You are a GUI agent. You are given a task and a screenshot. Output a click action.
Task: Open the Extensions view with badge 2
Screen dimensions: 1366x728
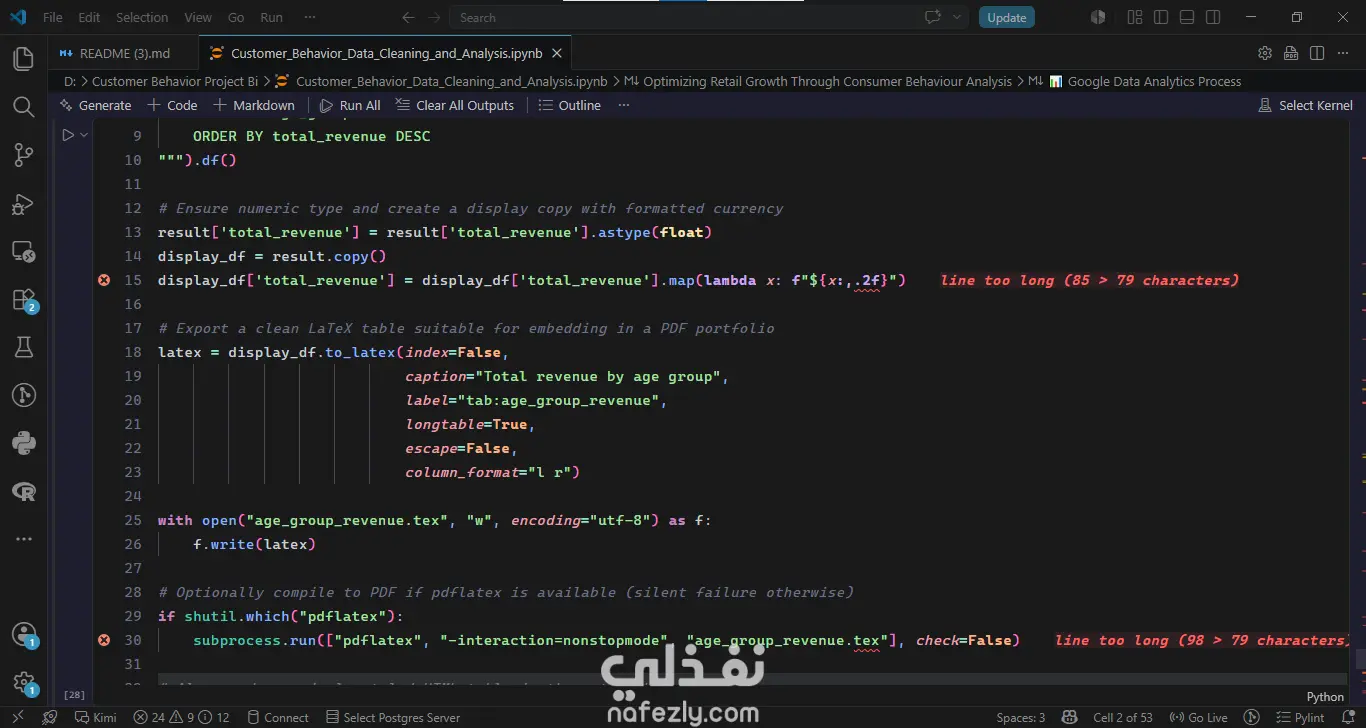point(23,299)
